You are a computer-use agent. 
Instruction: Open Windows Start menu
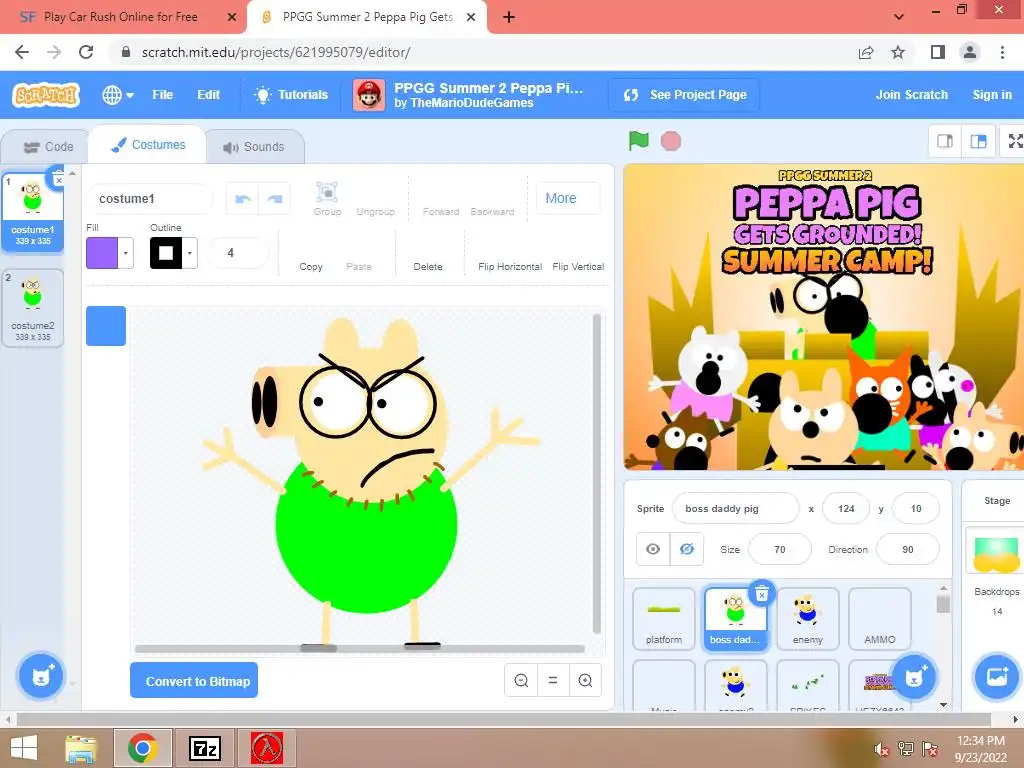(24, 748)
